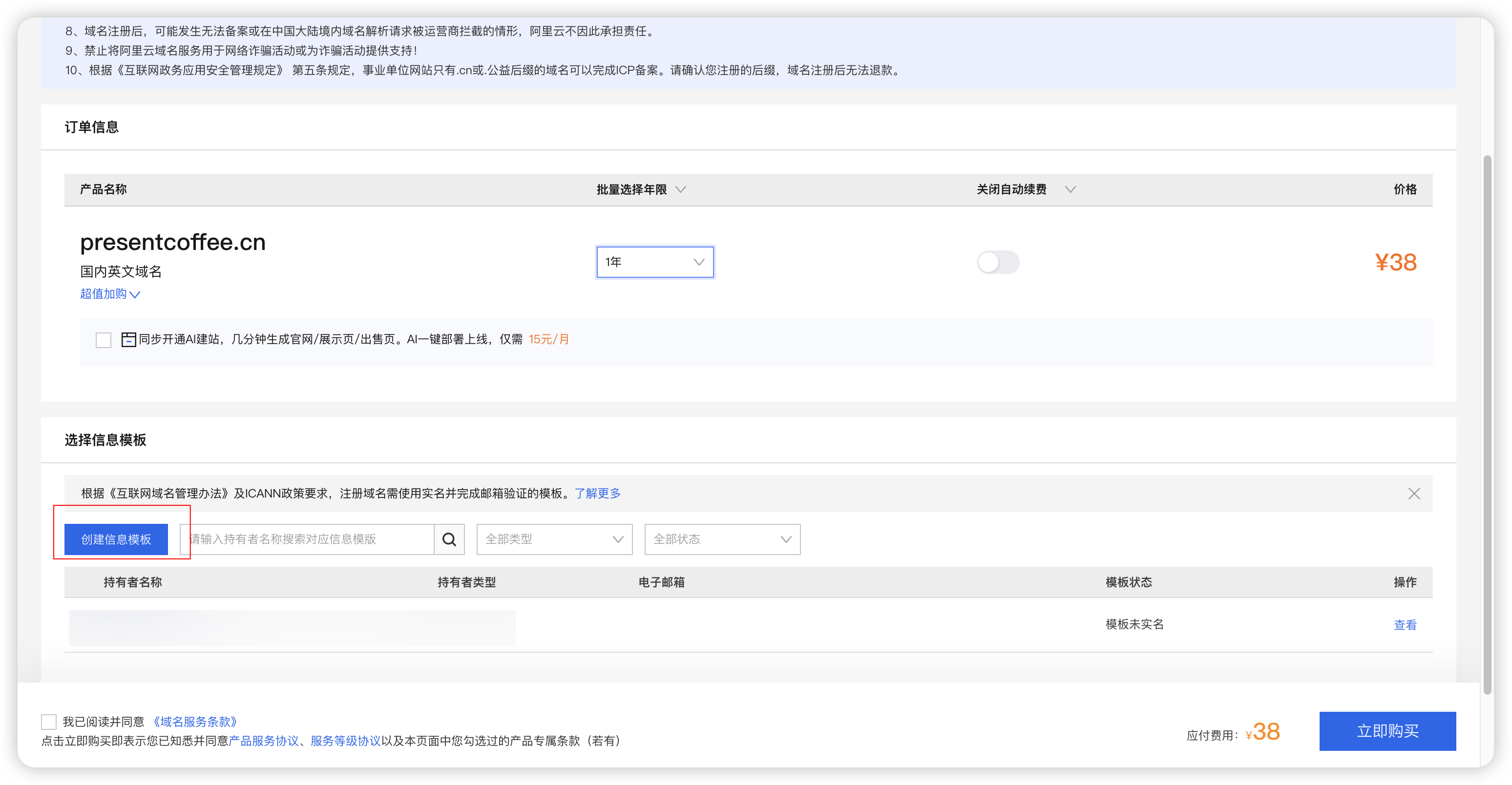Tick the 我已阅读并同意 agreement checkbox

(49, 722)
